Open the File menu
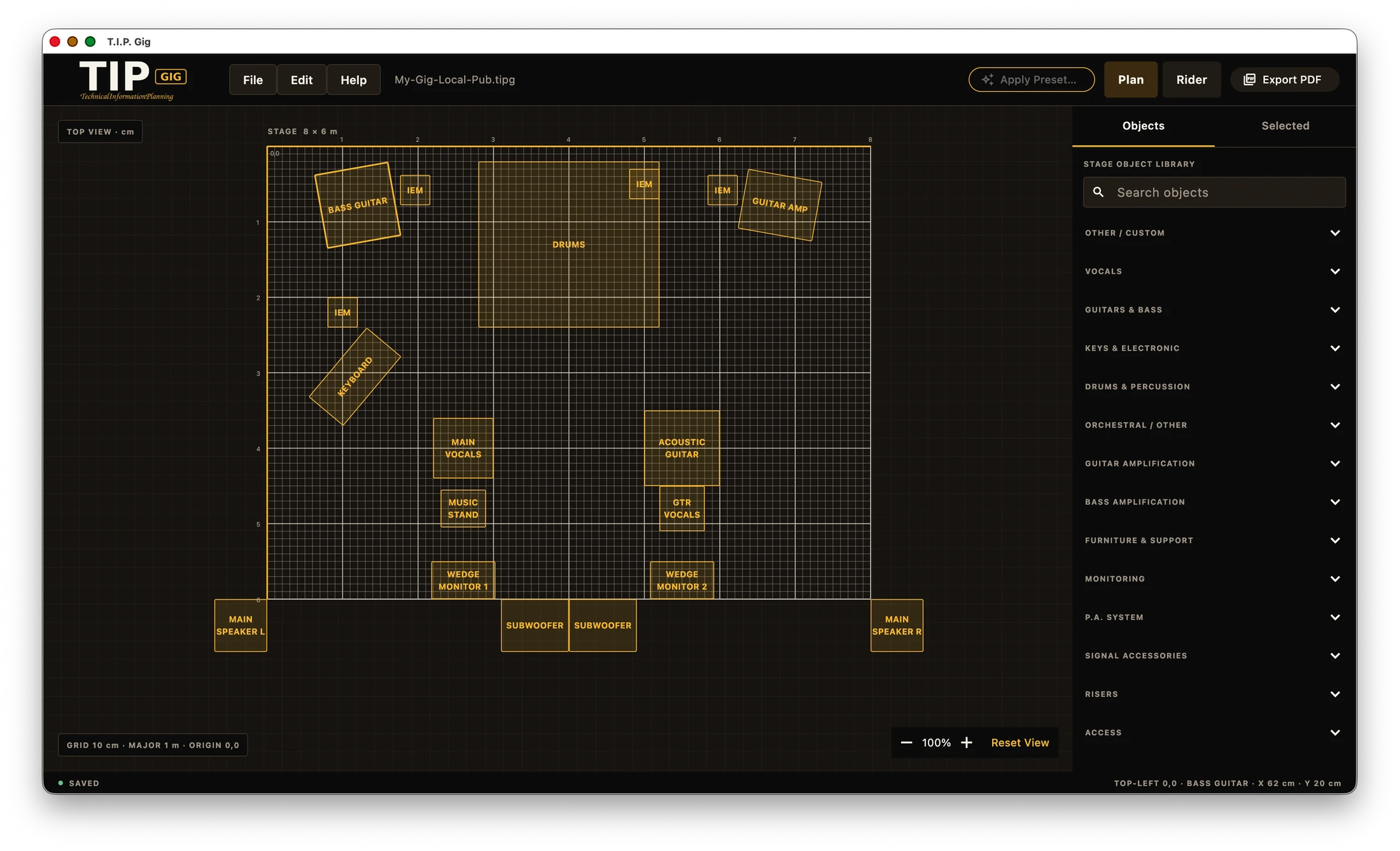Screen dimensions: 1400x851 tap(253, 80)
